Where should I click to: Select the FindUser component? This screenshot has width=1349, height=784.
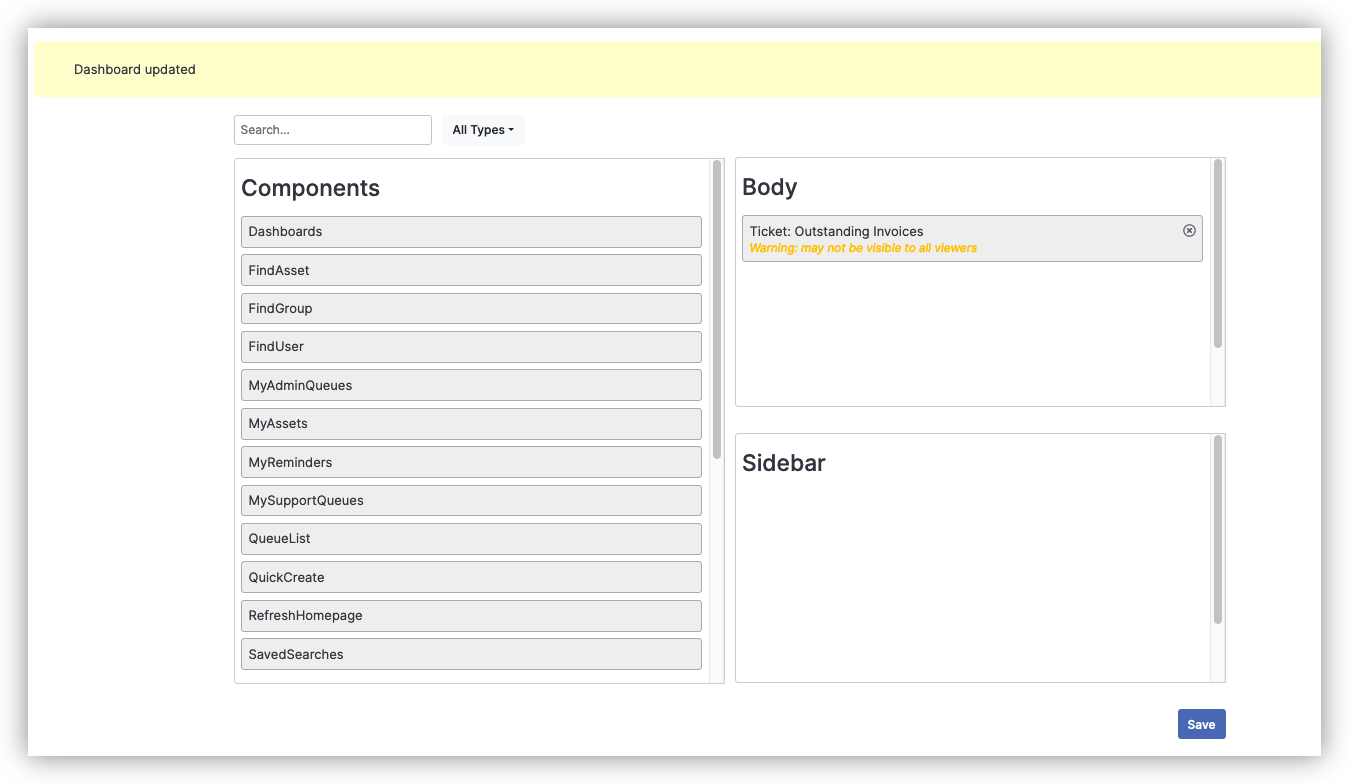470,346
